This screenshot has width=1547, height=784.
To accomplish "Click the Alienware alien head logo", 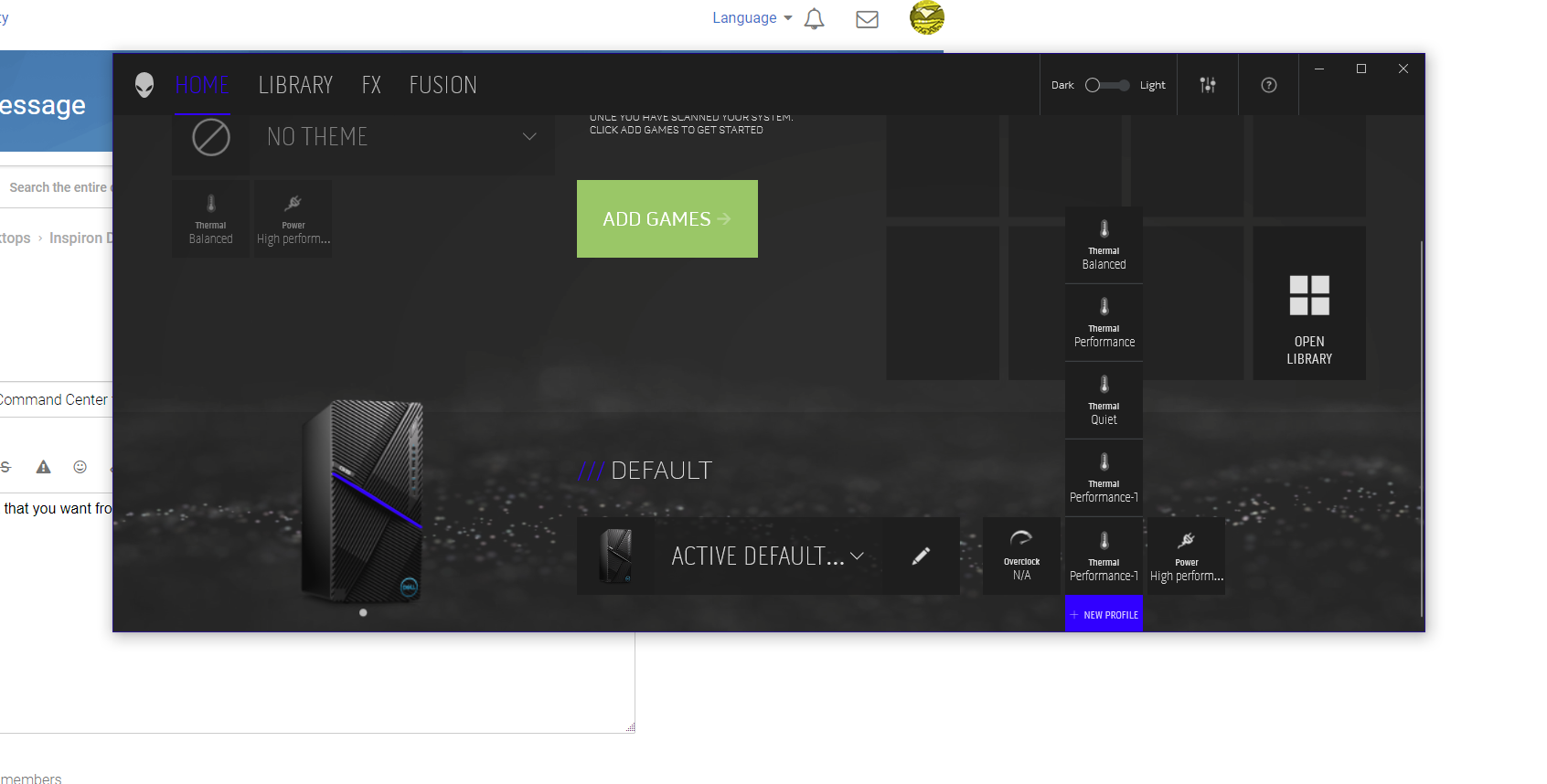I will 144,85.
